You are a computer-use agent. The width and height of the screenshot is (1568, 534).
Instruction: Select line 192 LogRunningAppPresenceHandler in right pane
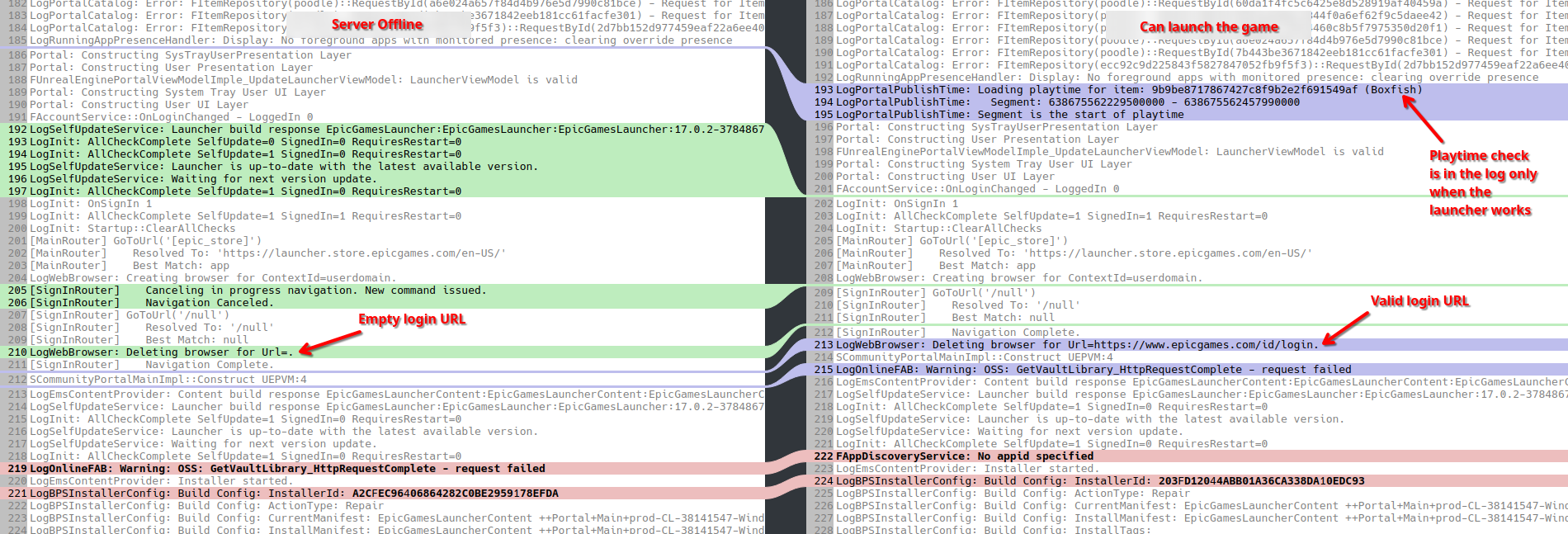point(1188,78)
